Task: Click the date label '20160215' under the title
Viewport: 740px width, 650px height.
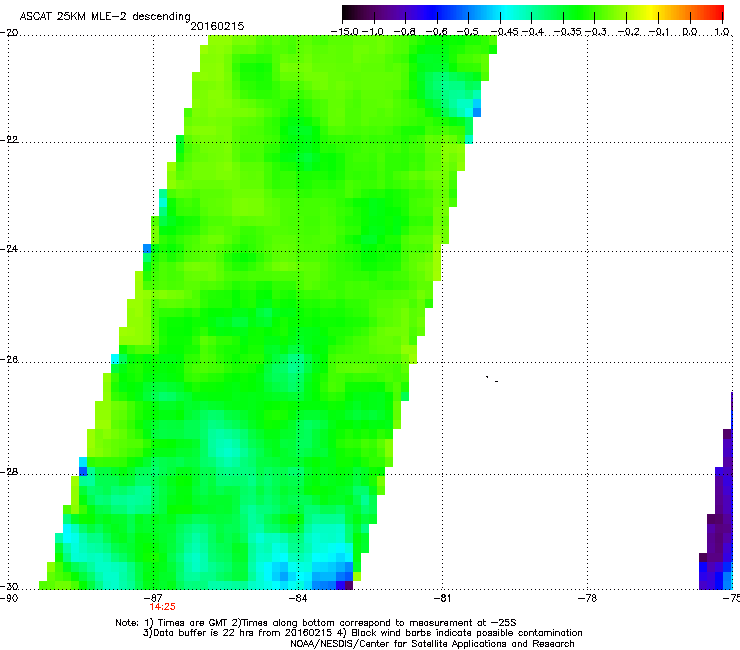Action: (x=217, y=26)
